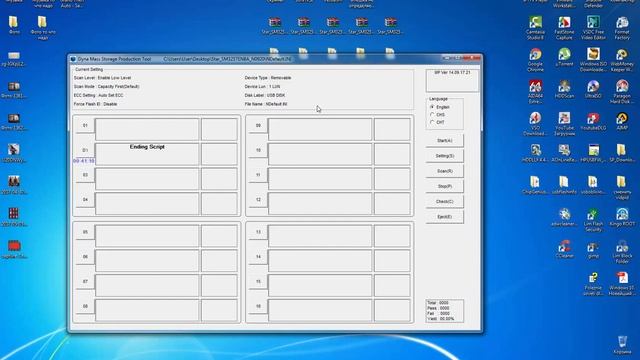Click the Ending Script status box
640x360 pixels.
pyautogui.click(x=147, y=154)
